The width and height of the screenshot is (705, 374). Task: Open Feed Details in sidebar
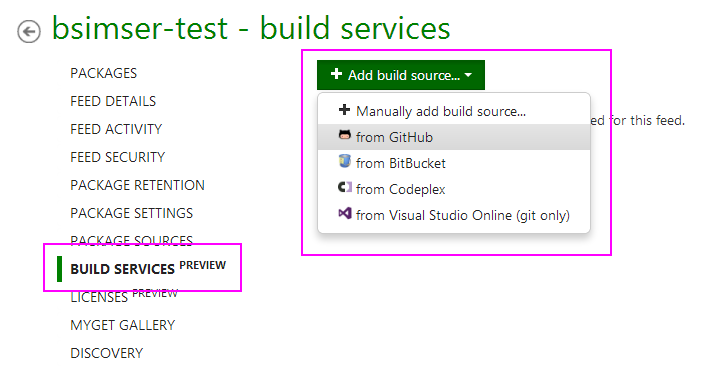113,101
